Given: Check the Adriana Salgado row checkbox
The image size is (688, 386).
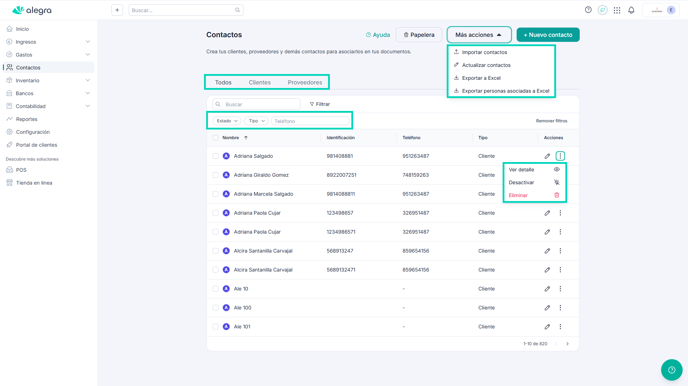Looking at the screenshot, I should [215, 156].
